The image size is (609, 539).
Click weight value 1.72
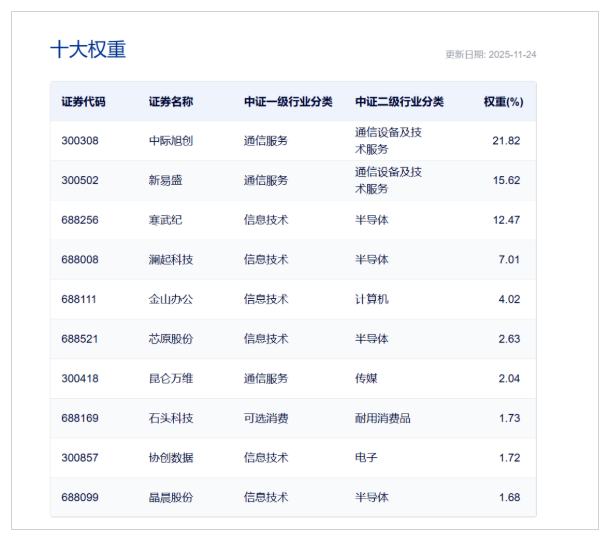(510, 457)
